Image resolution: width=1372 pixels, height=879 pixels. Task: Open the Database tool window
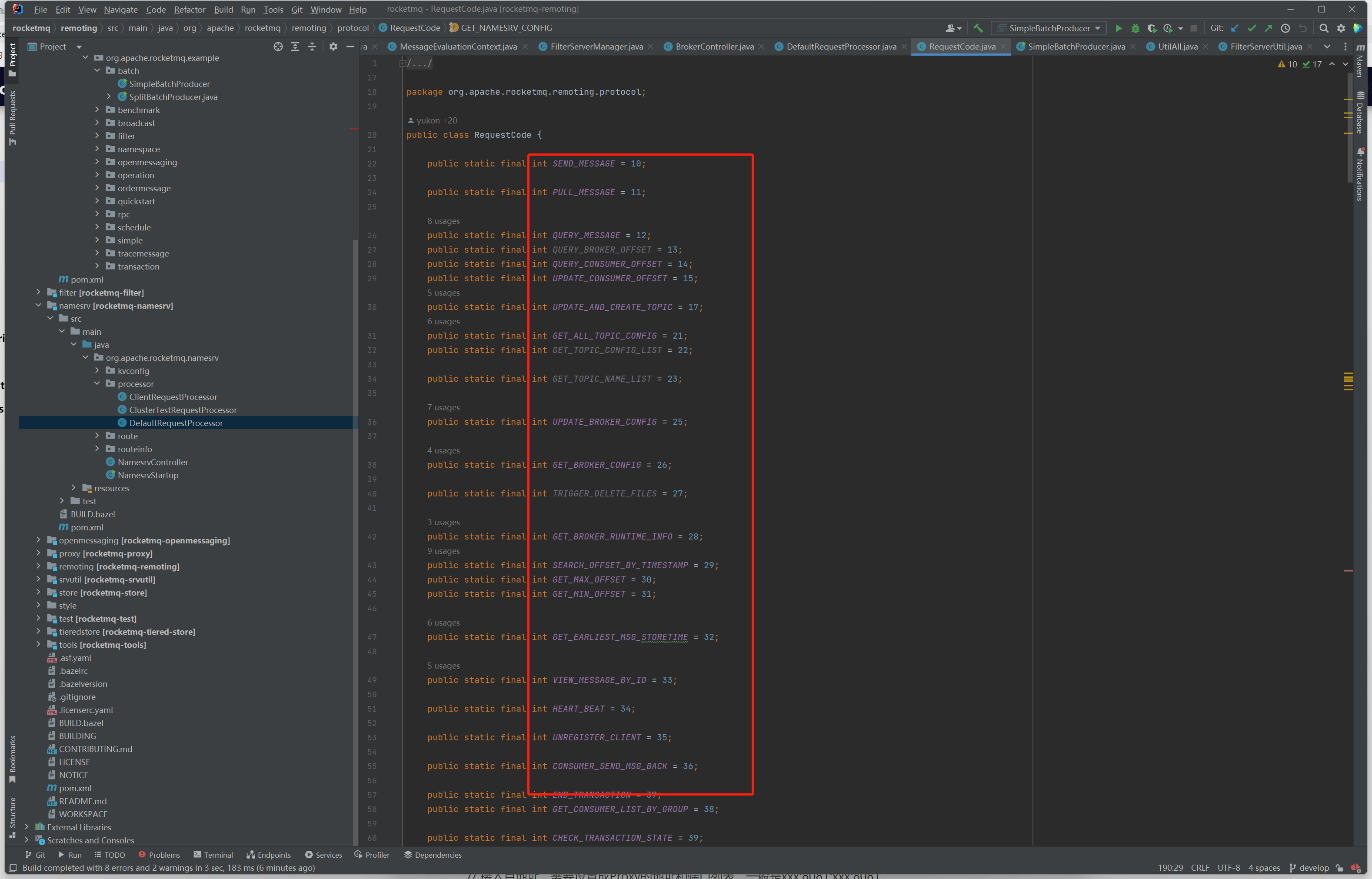pos(1361,113)
